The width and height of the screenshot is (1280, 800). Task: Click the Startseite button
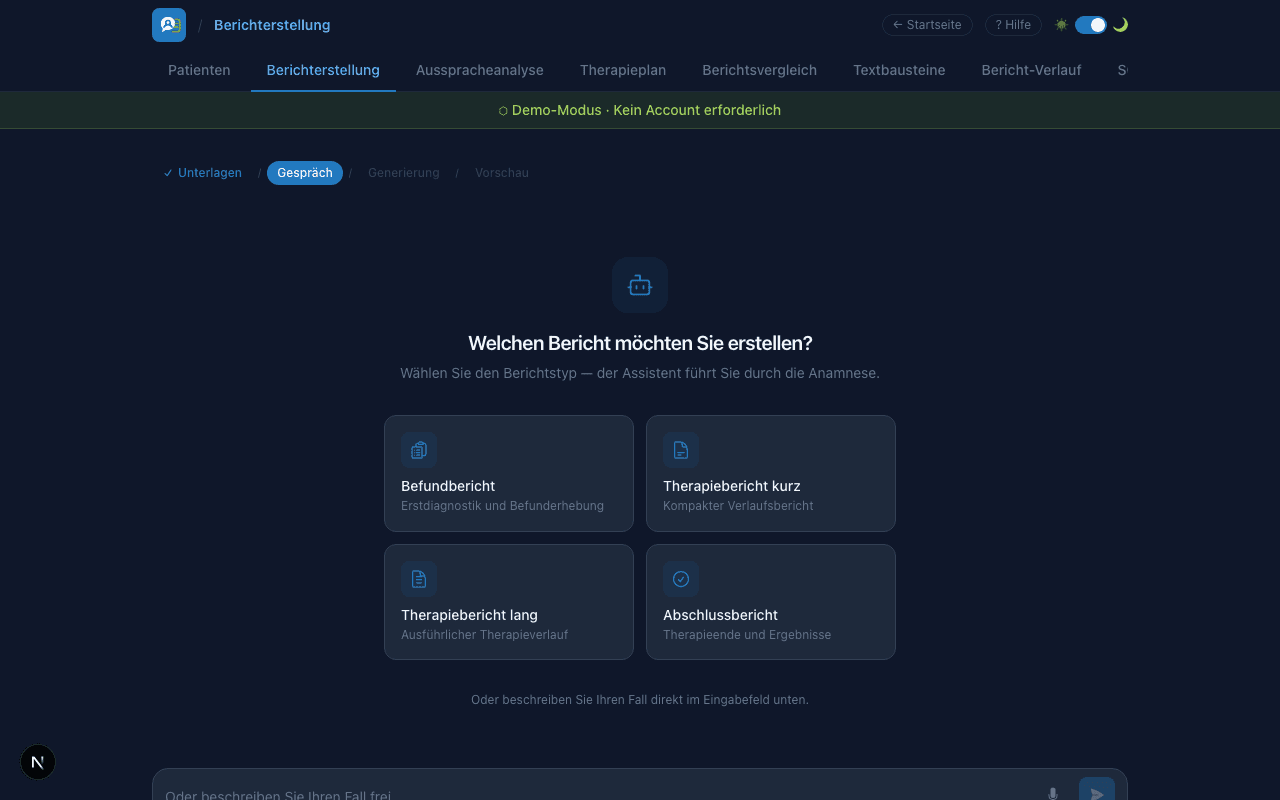927,25
